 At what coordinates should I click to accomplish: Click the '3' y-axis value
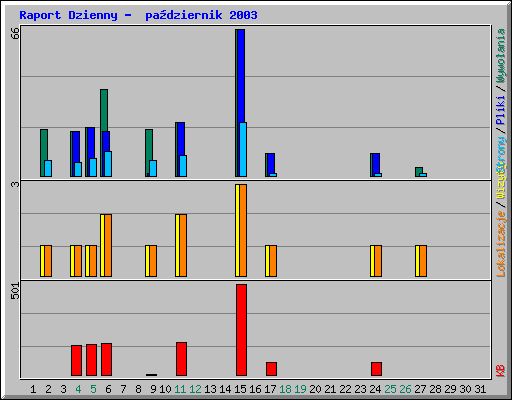click(15, 184)
